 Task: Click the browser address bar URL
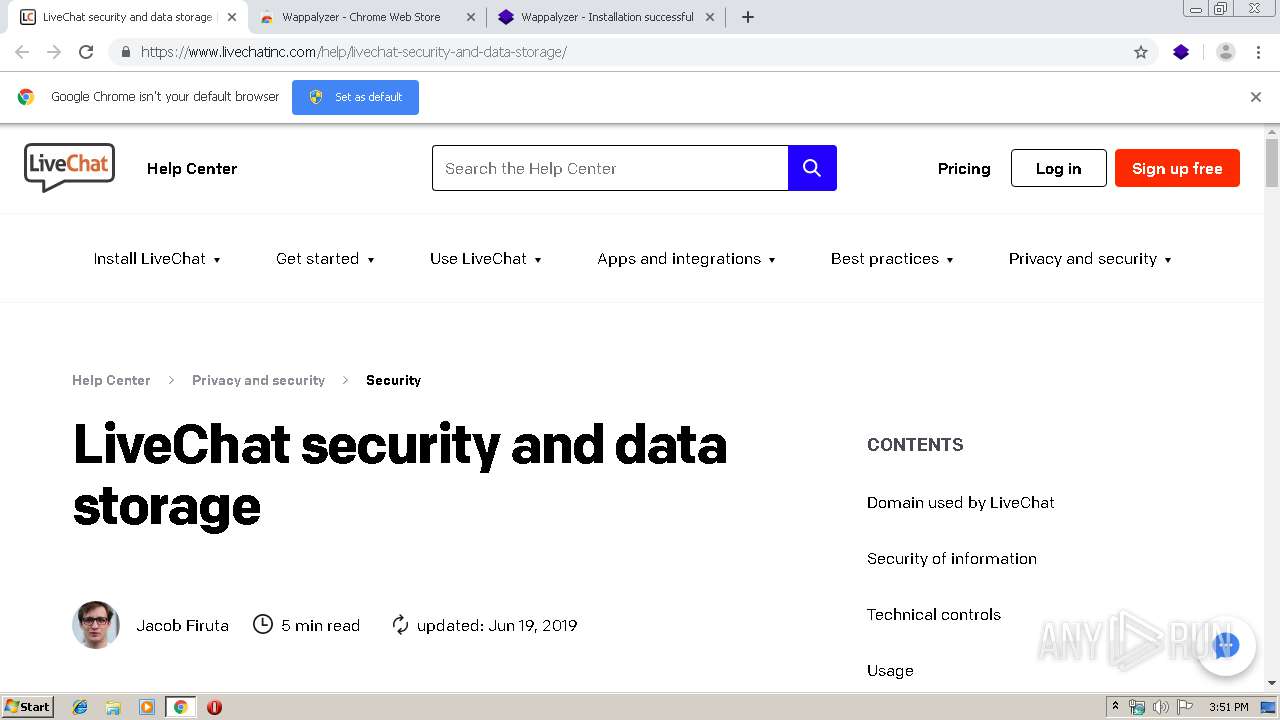pyautogui.click(x=353, y=52)
